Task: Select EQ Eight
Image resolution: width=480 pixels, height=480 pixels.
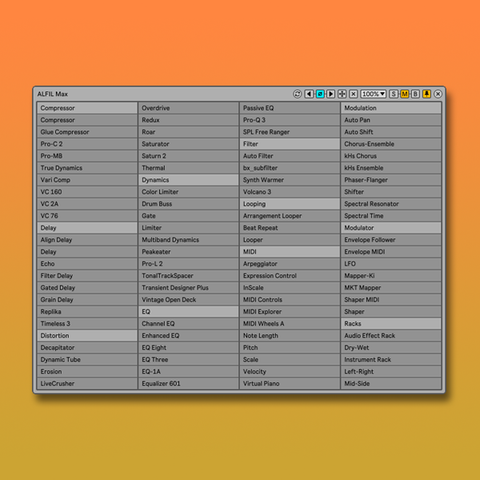Action: (189, 348)
